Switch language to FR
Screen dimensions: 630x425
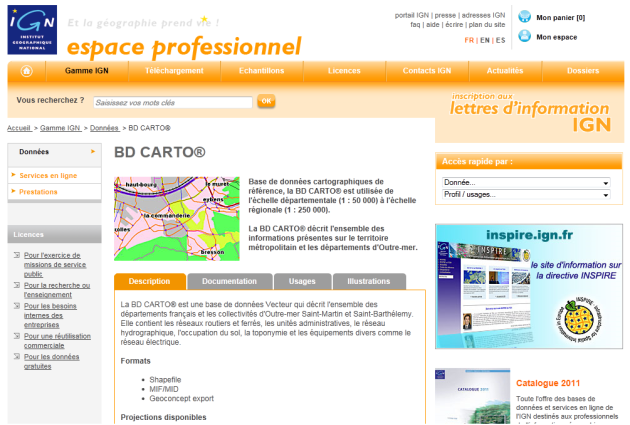click(469, 40)
